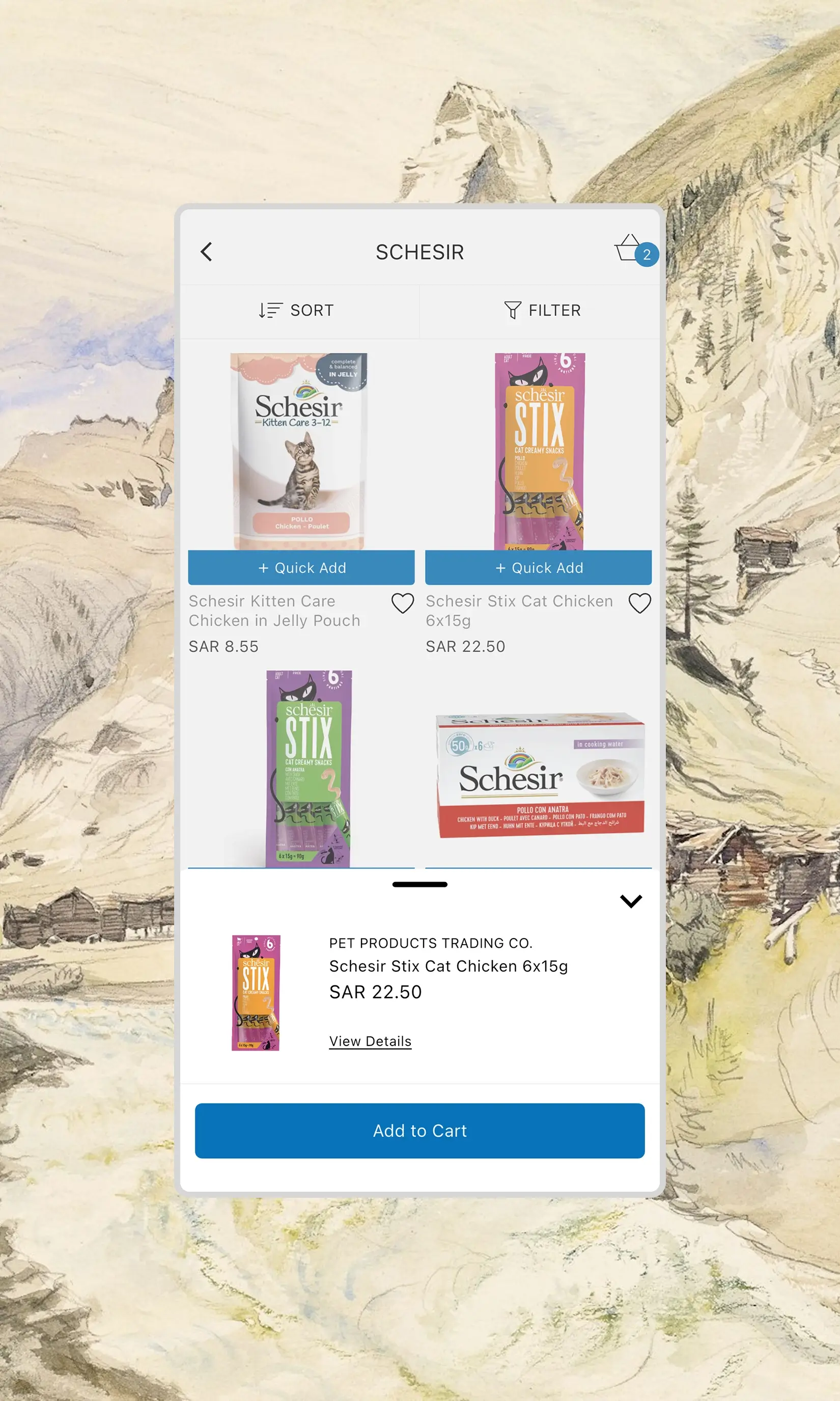
Task: Favorite Schesir Stix Cat Chicken heart
Action: 639,603
